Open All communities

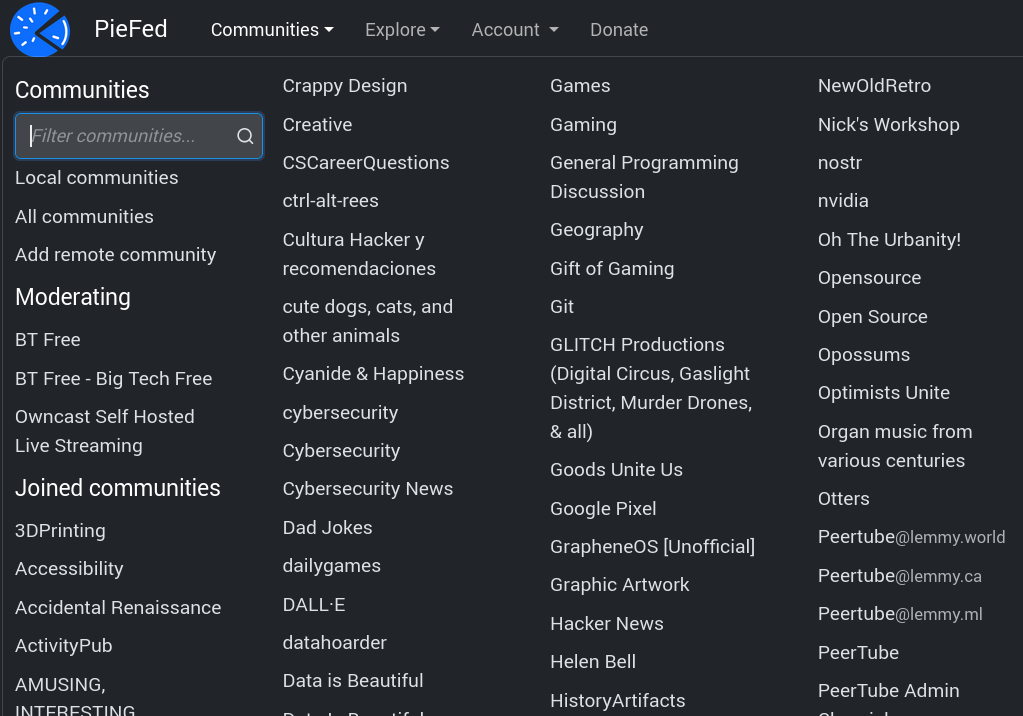84,217
